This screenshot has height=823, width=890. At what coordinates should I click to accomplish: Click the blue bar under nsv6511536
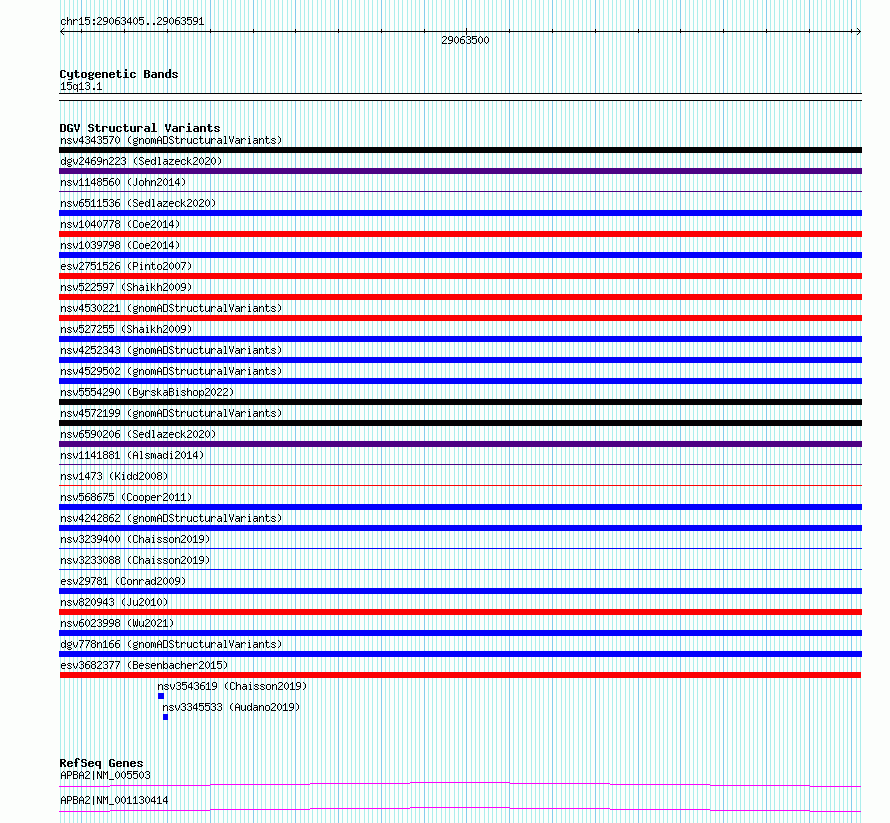point(460,213)
